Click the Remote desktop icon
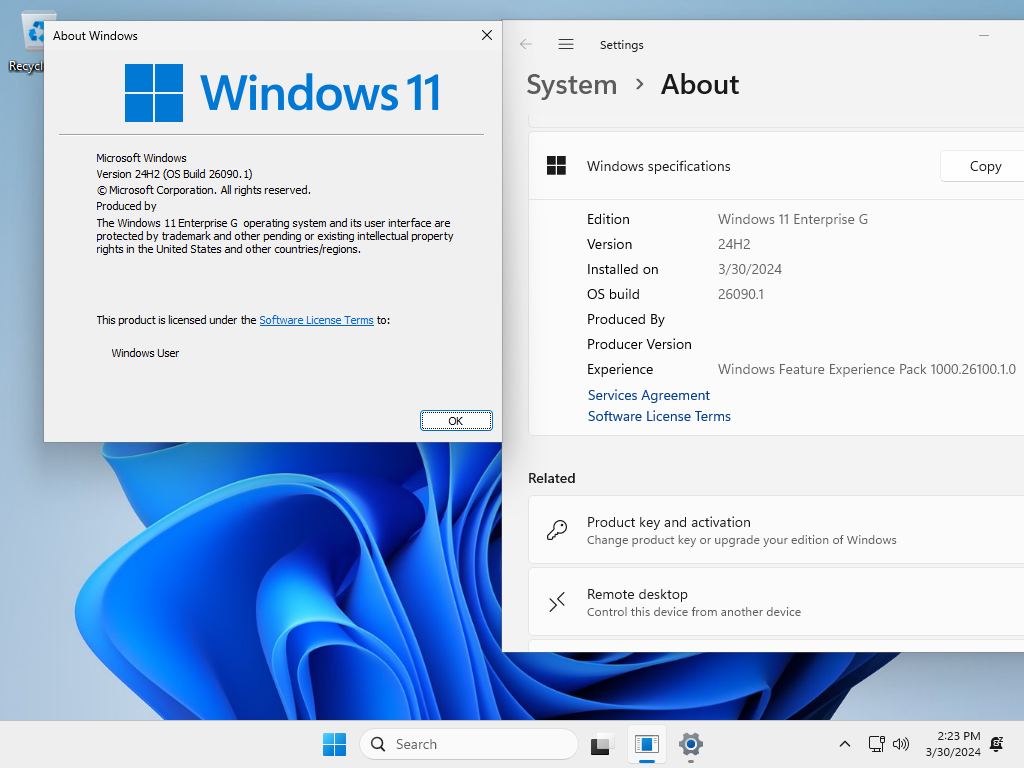Image resolution: width=1024 pixels, height=768 pixels. 556,601
